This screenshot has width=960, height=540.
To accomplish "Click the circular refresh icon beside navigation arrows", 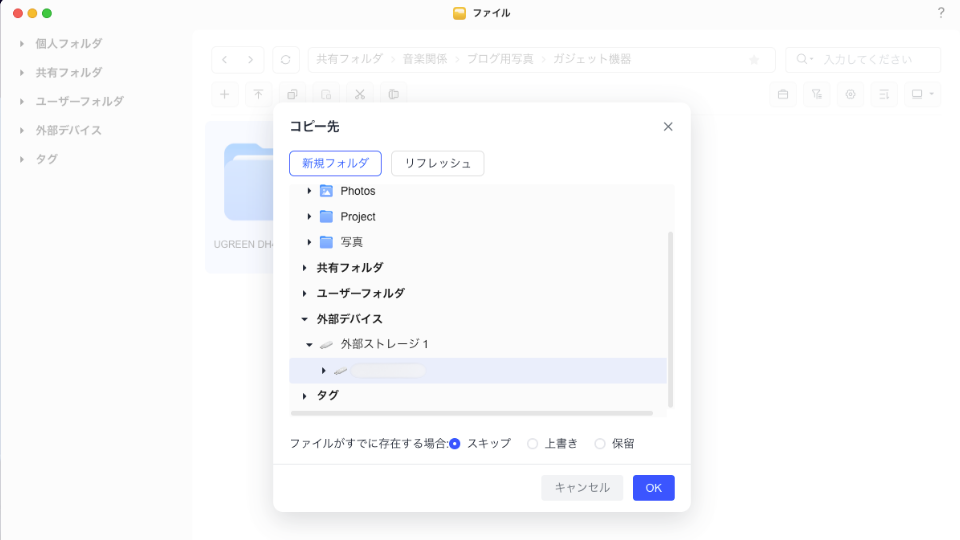I will click(x=286, y=60).
